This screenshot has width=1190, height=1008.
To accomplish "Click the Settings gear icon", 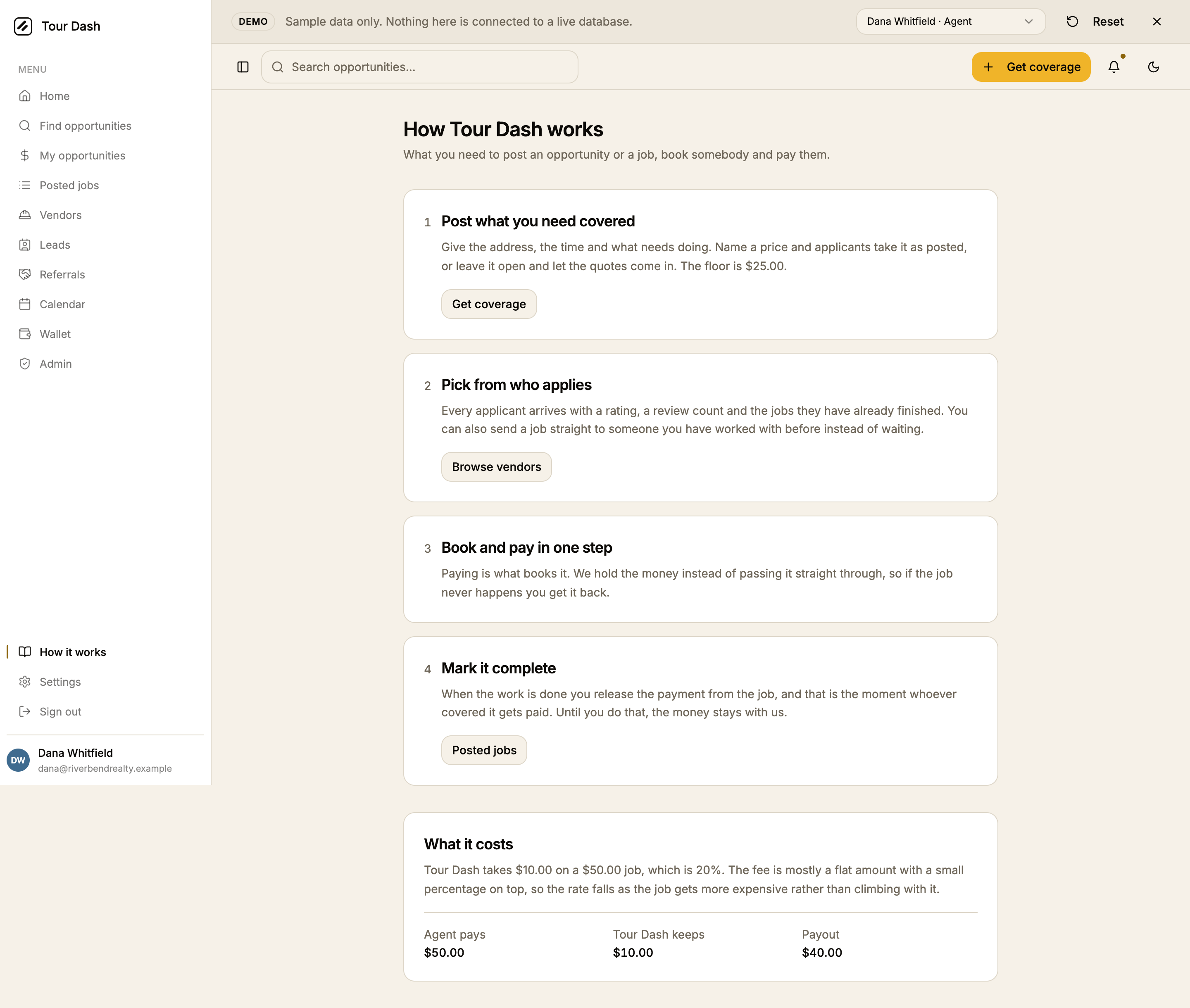I will [x=24, y=682].
